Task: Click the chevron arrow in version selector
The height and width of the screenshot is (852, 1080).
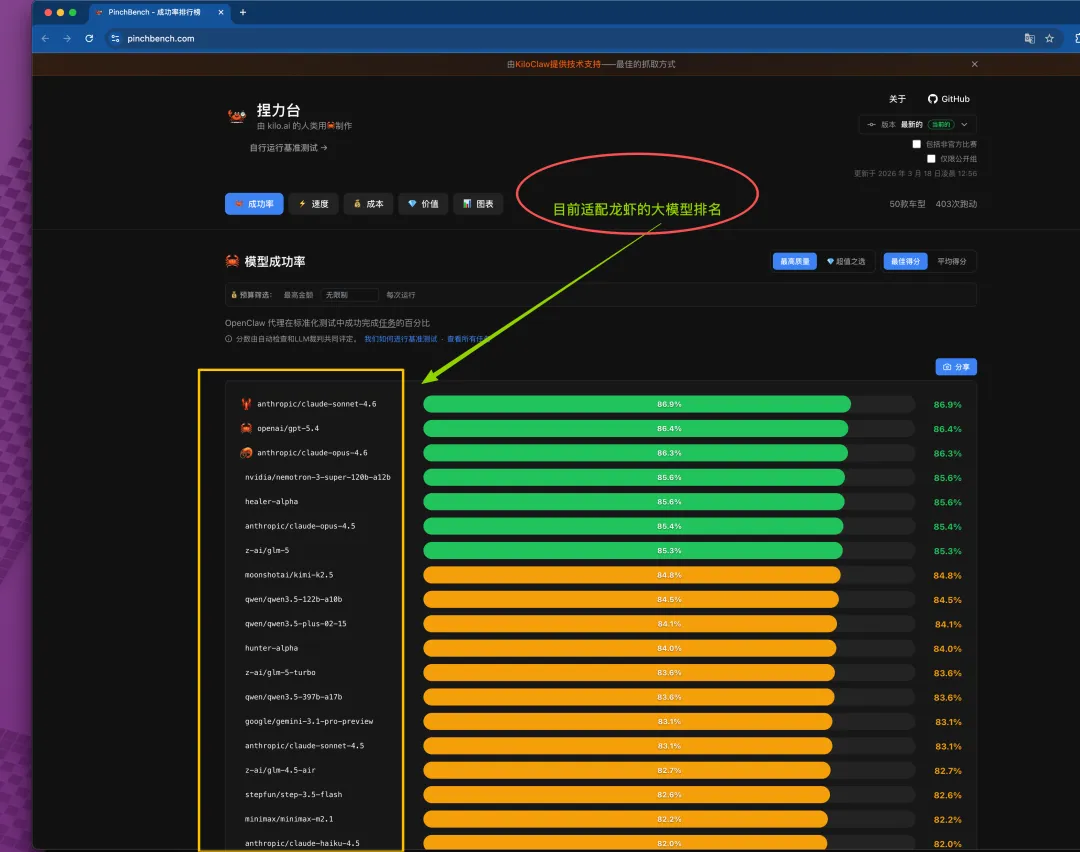Action: [x=964, y=125]
